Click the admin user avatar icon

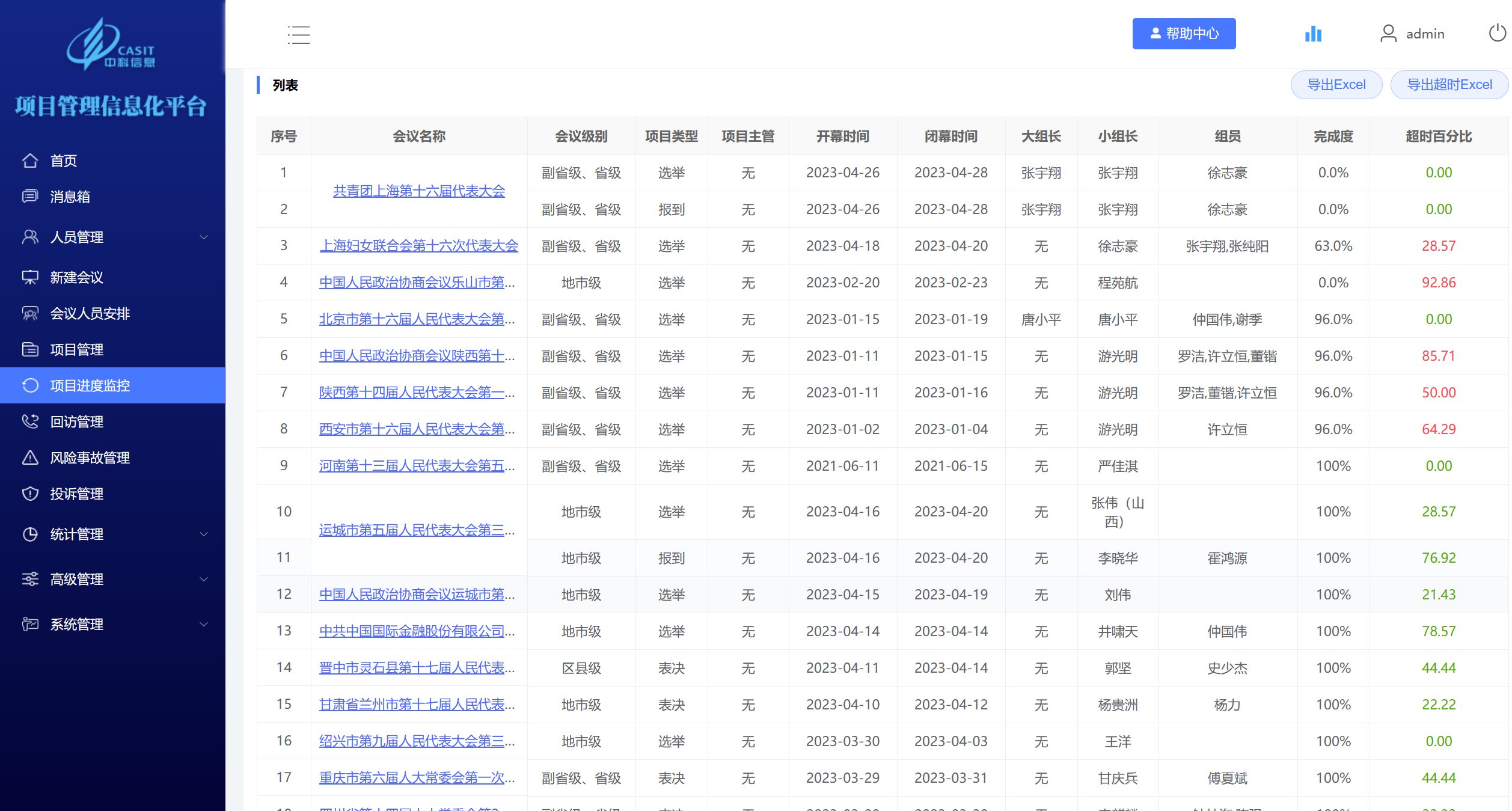(x=1388, y=34)
